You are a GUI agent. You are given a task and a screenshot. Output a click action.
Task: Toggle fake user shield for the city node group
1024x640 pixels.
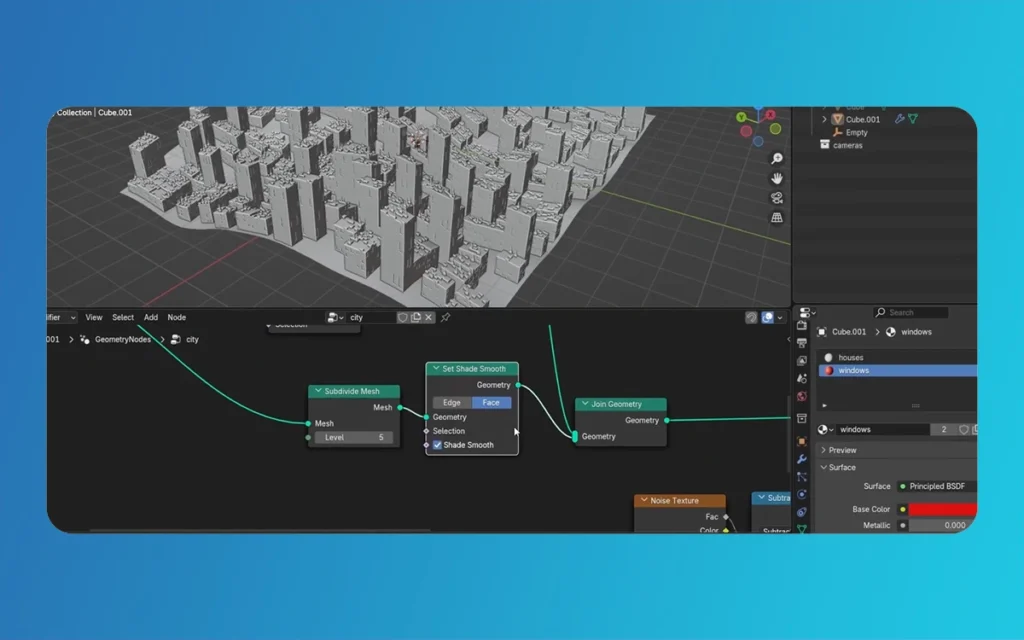403,317
